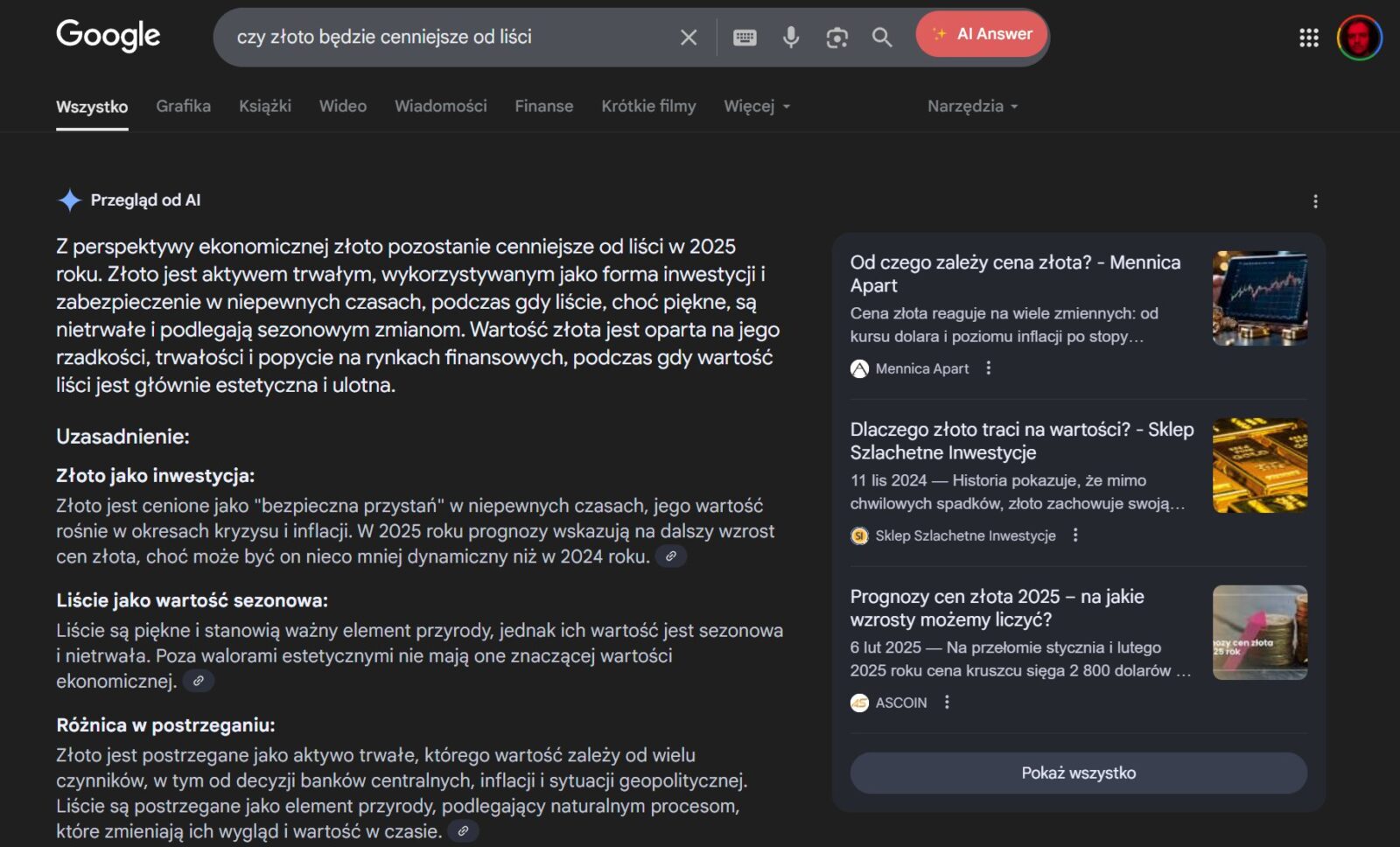The width and height of the screenshot is (1400, 847).
Task: Expand the Narzędzia tools dropdown
Action: [972, 106]
